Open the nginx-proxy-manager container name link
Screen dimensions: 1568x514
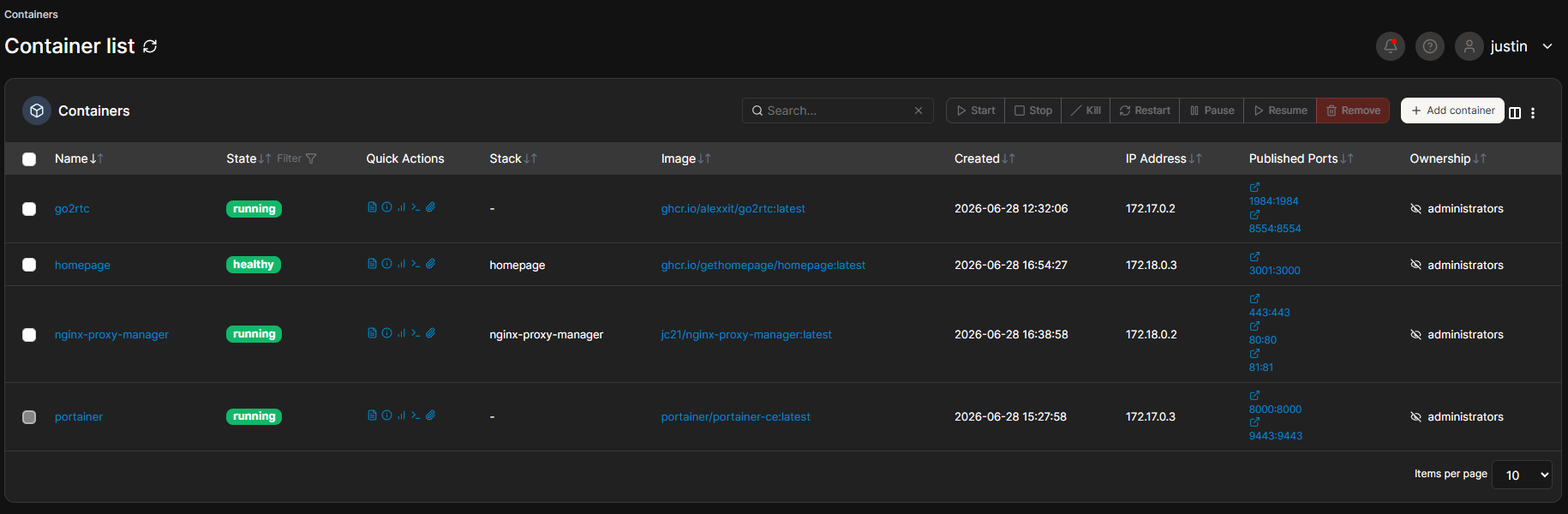tap(111, 334)
